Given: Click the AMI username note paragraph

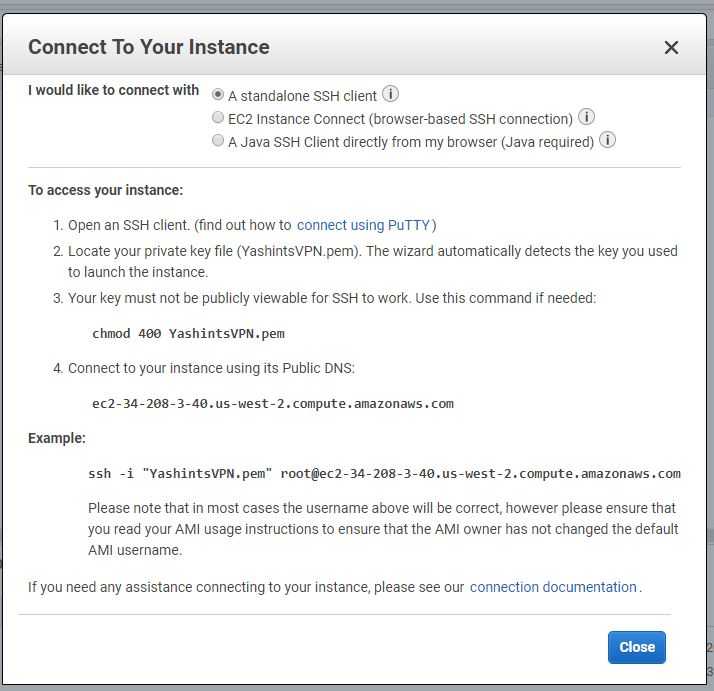Looking at the screenshot, I should pos(383,528).
